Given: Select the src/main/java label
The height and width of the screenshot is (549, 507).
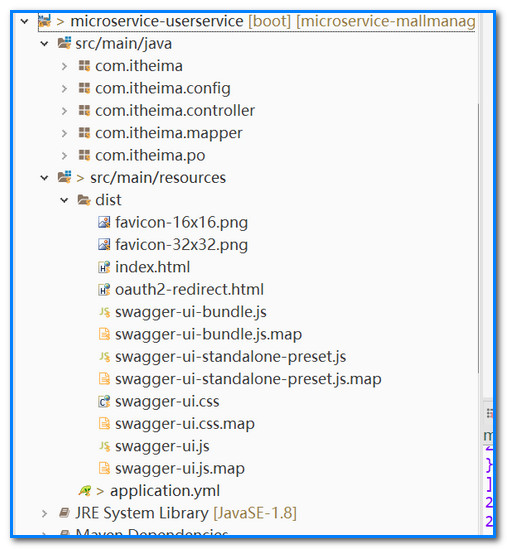Looking at the screenshot, I should [124, 44].
